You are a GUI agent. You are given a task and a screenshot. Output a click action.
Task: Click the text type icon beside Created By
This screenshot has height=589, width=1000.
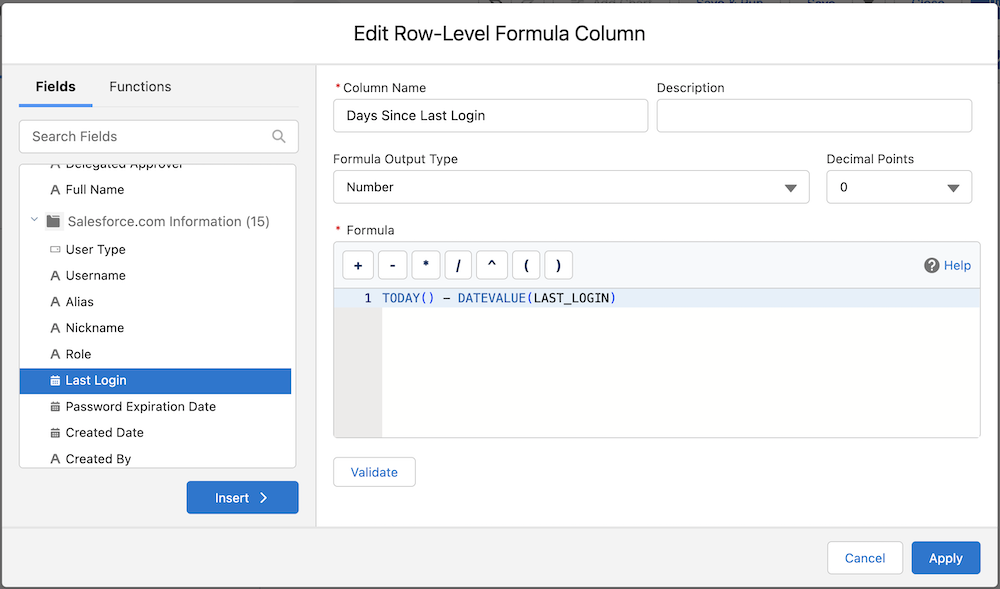(55, 459)
